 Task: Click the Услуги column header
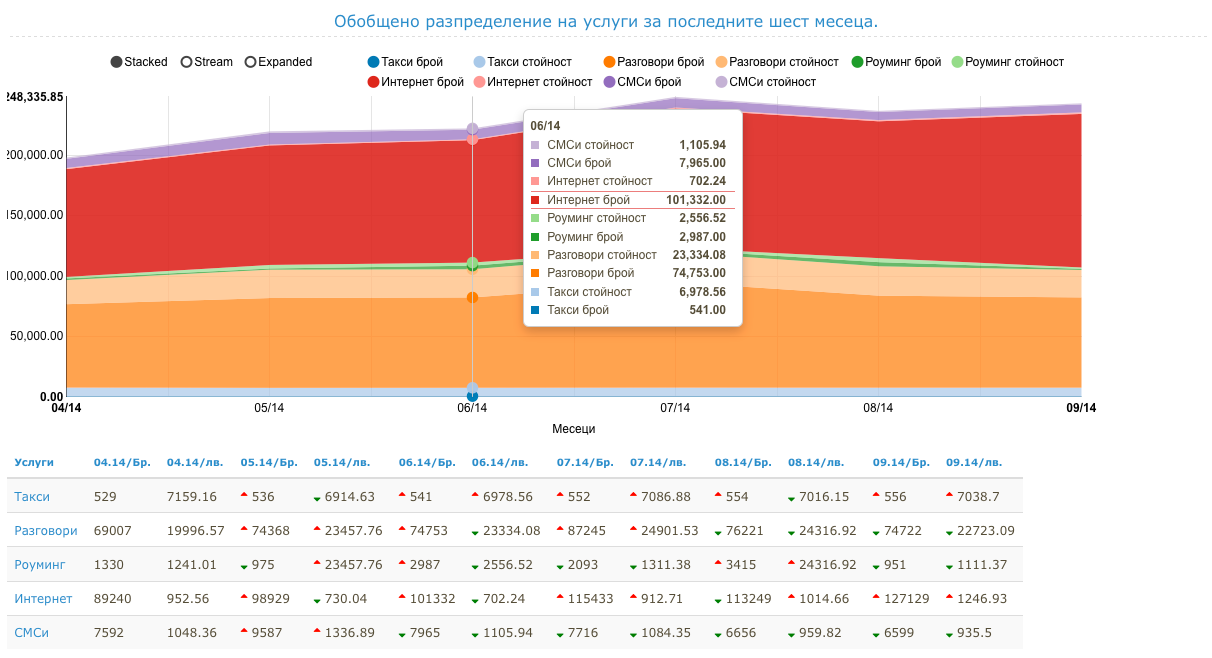(34, 463)
